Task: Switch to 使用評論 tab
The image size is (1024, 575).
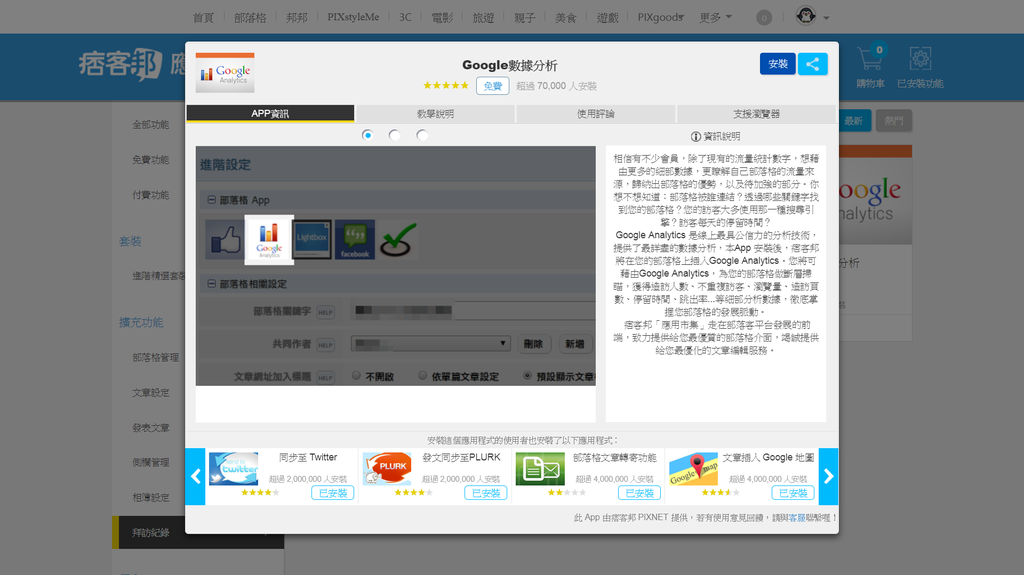Action: pos(596,114)
